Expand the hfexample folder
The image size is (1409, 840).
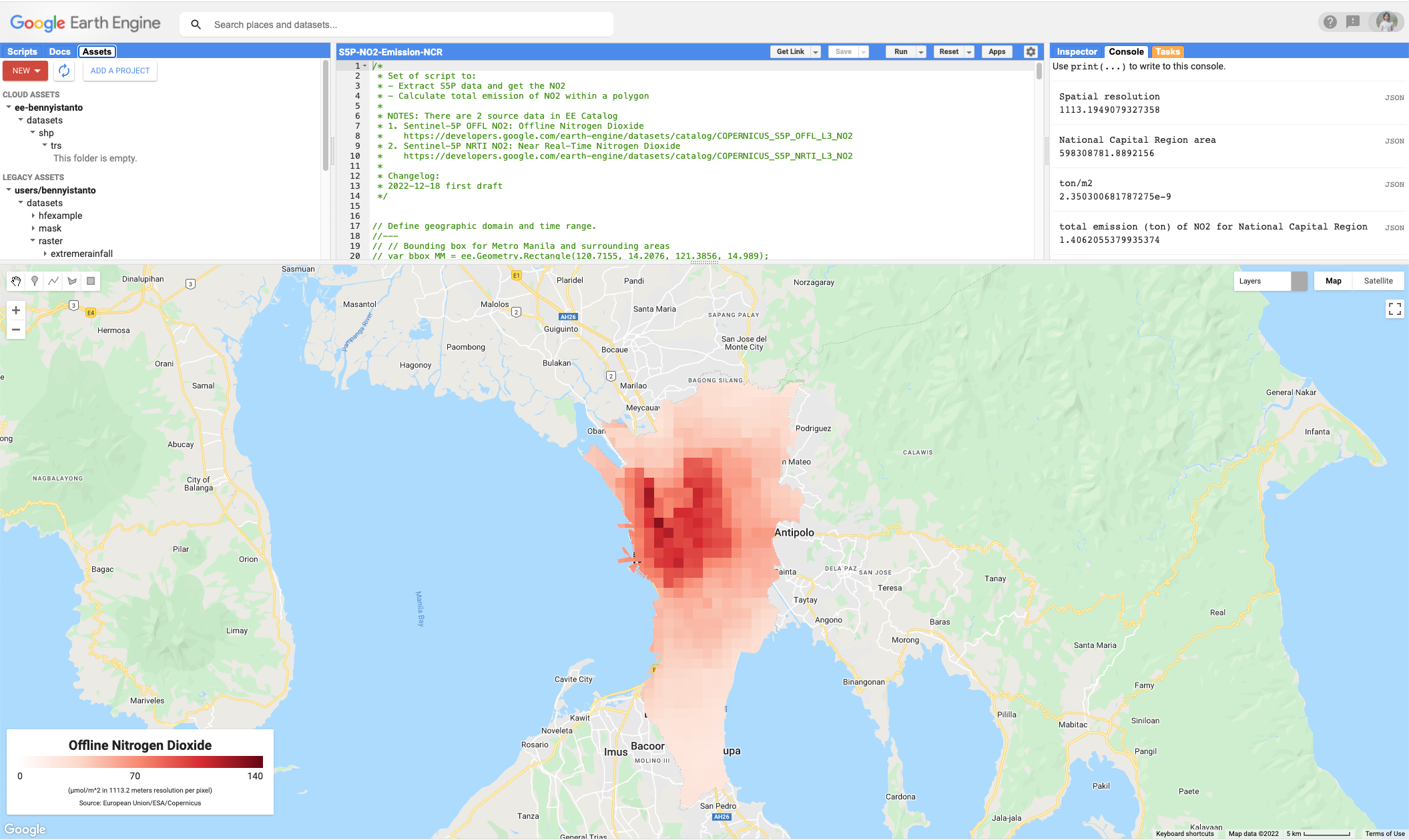33,216
